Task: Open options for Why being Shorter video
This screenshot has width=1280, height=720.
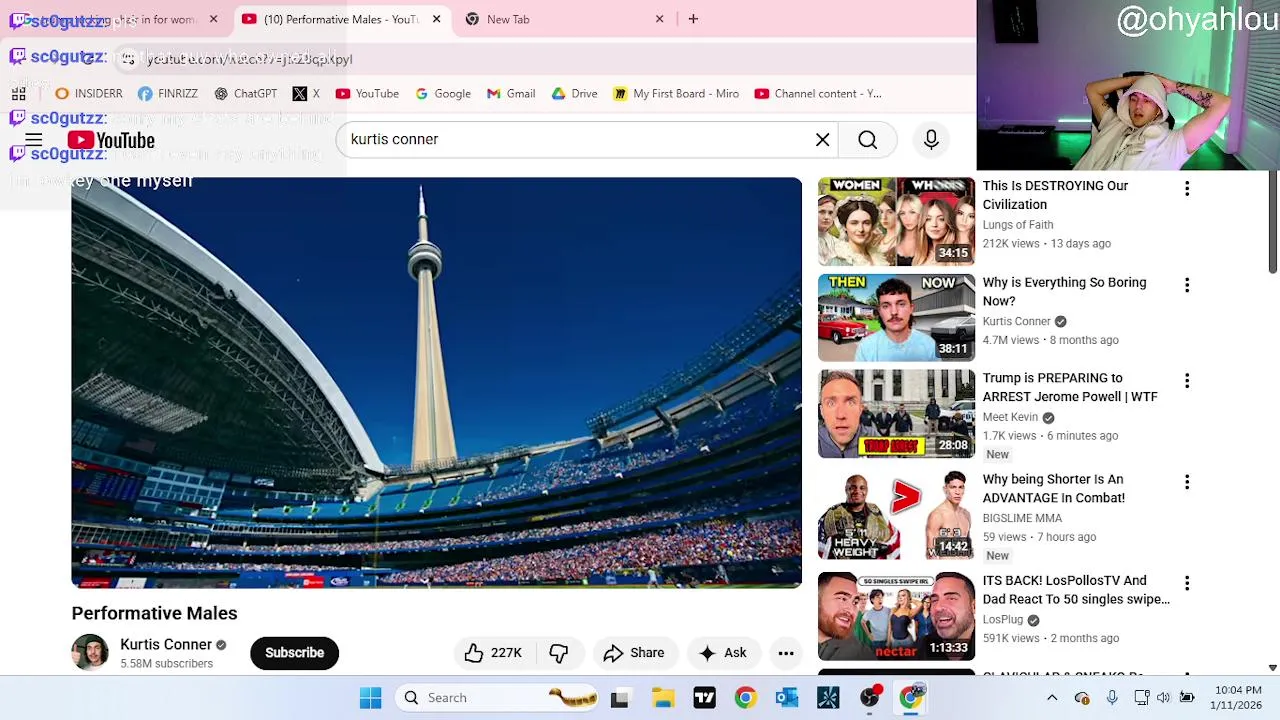Action: [1187, 482]
